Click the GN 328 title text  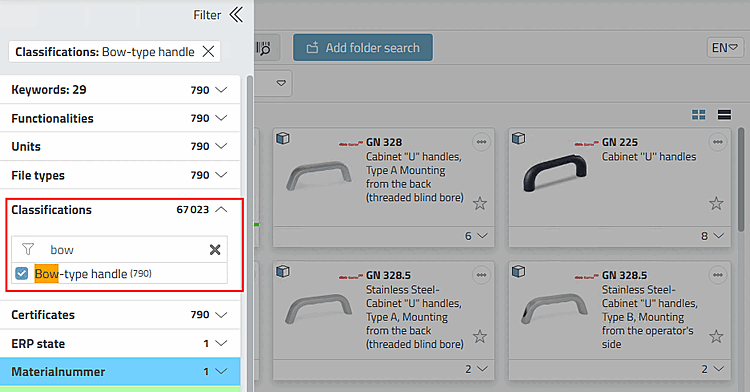tap(384, 142)
